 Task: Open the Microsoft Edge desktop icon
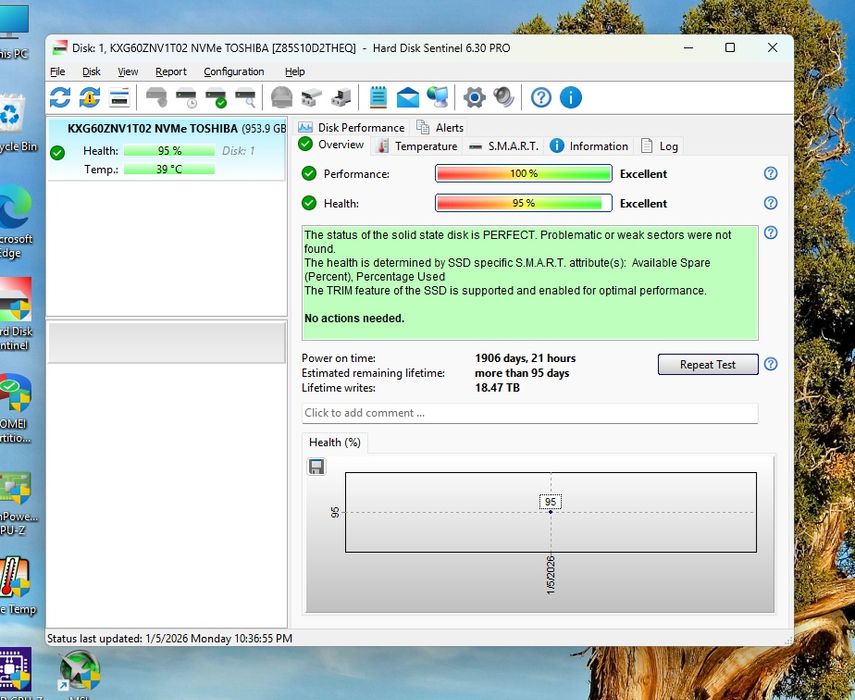15,221
